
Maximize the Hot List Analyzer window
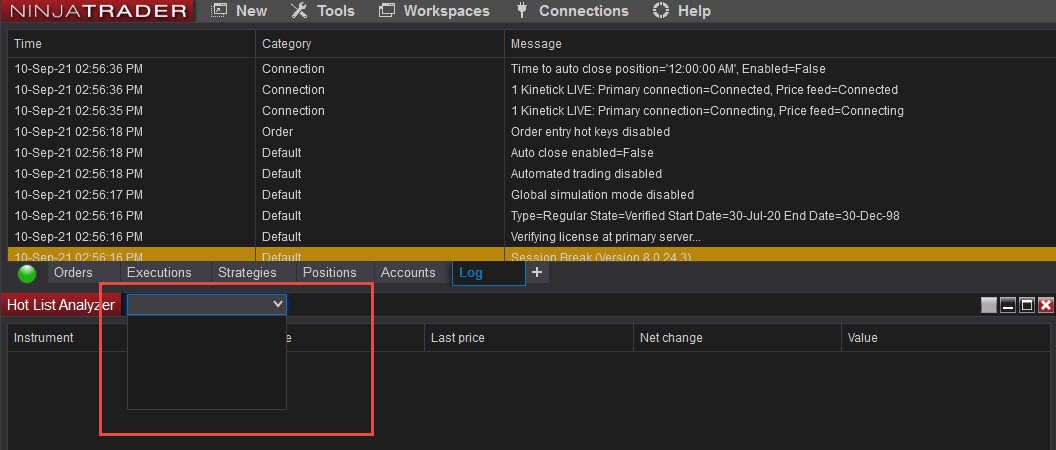tap(1027, 305)
